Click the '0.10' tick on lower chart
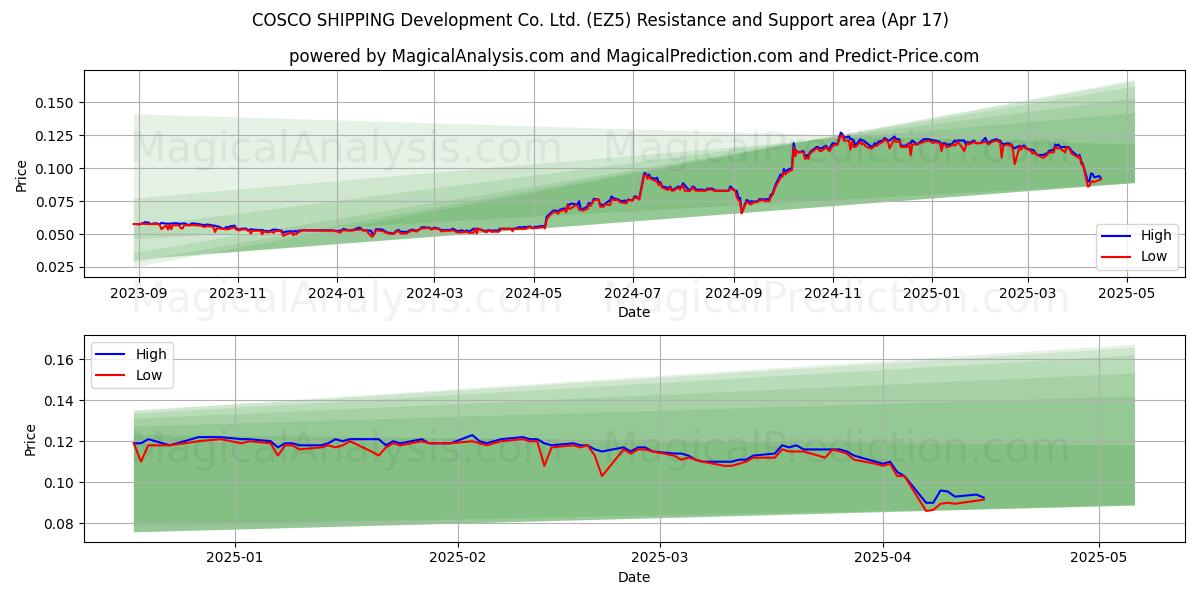The height and width of the screenshot is (600, 1200). click(59, 483)
